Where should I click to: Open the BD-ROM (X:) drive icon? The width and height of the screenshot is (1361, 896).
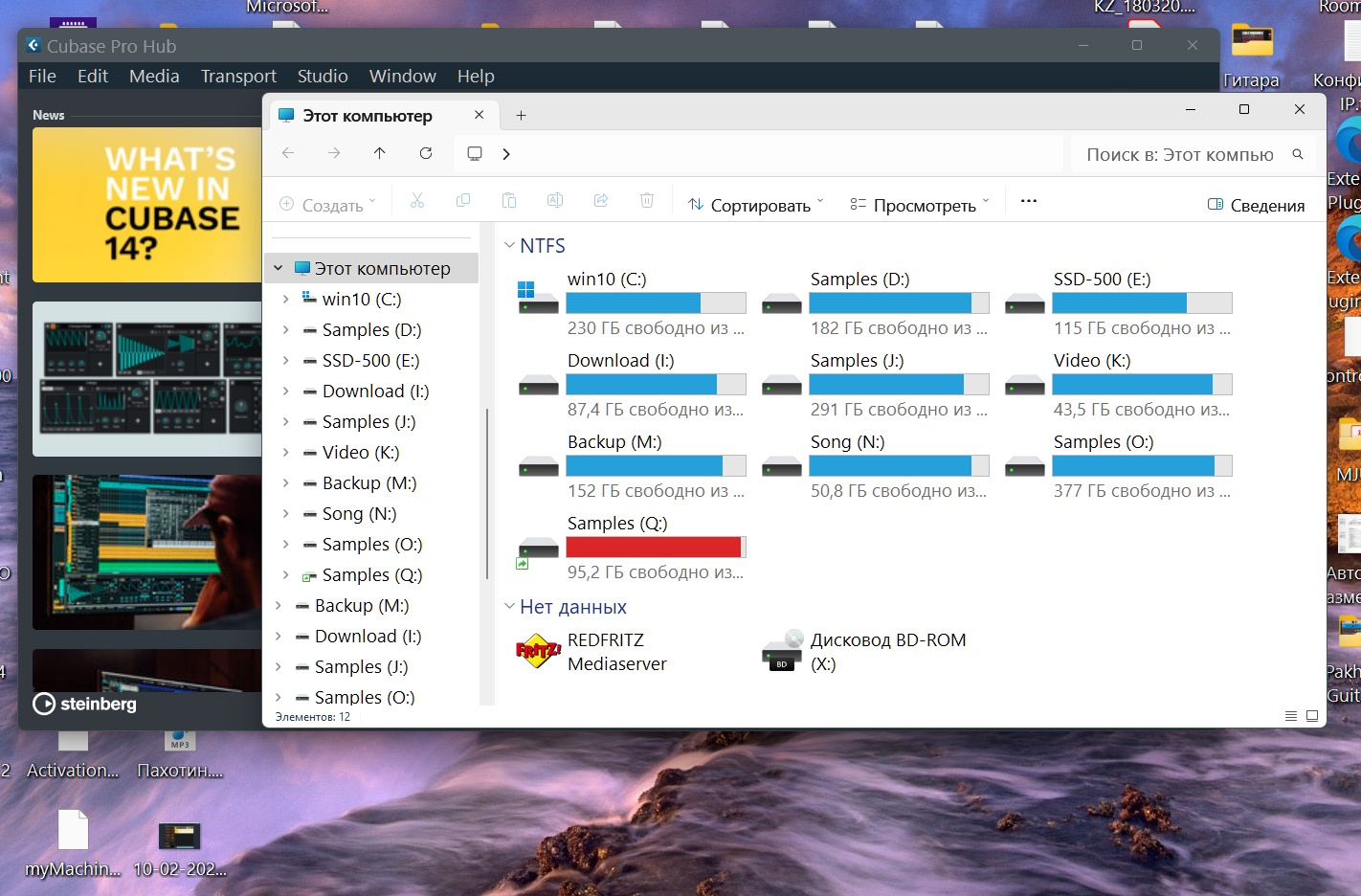[782, 651]
